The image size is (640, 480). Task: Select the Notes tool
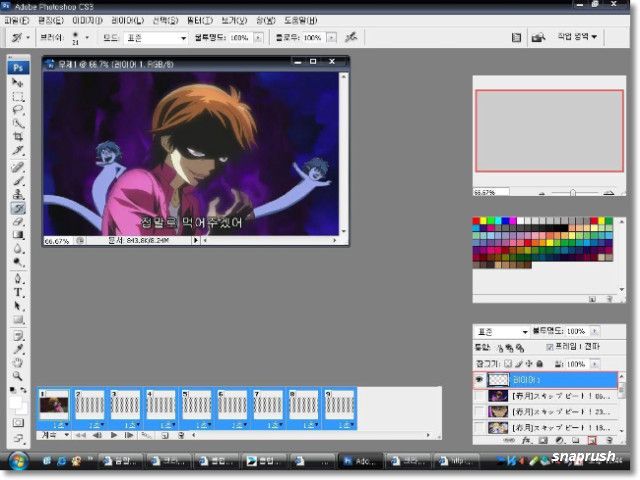pos(18,336)
